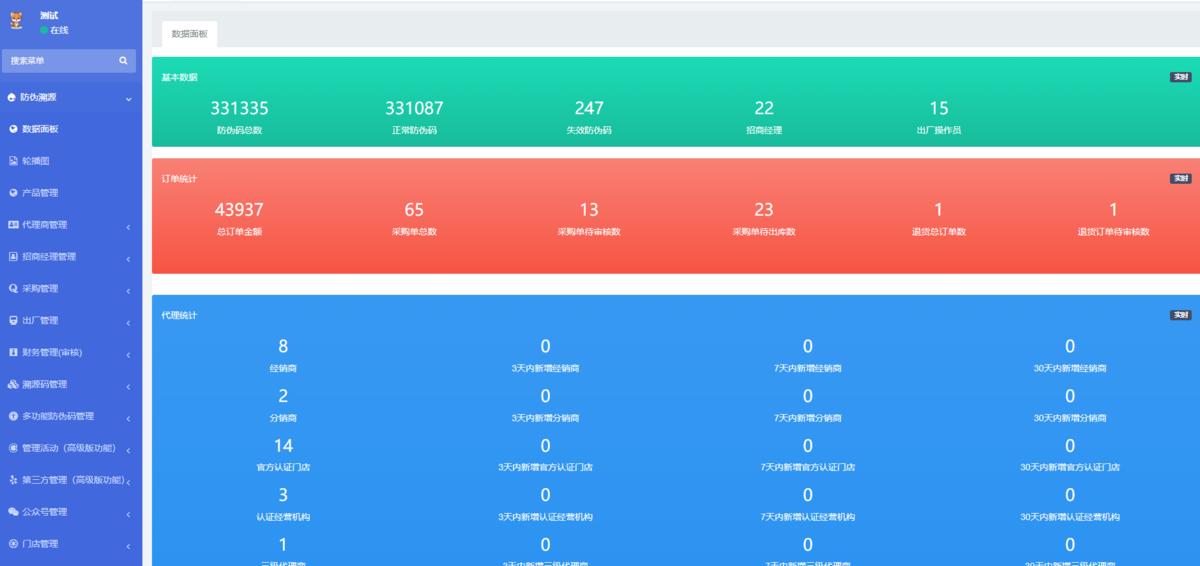
Task: Click the 管理活动 icon
Action: pyautogui.click(x=13, y=448)
